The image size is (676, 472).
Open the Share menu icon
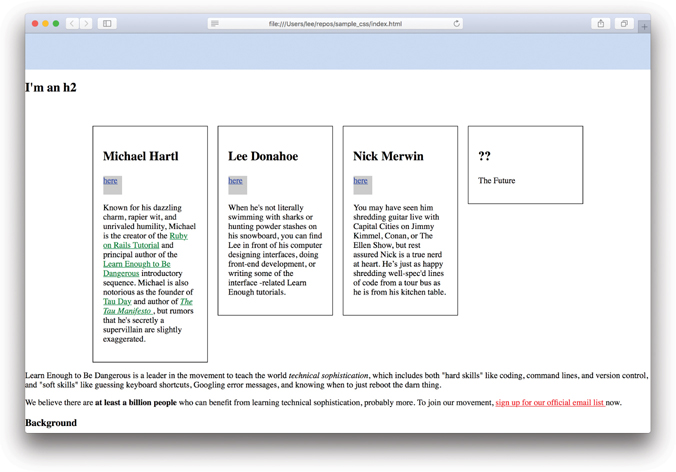point(601,23)
